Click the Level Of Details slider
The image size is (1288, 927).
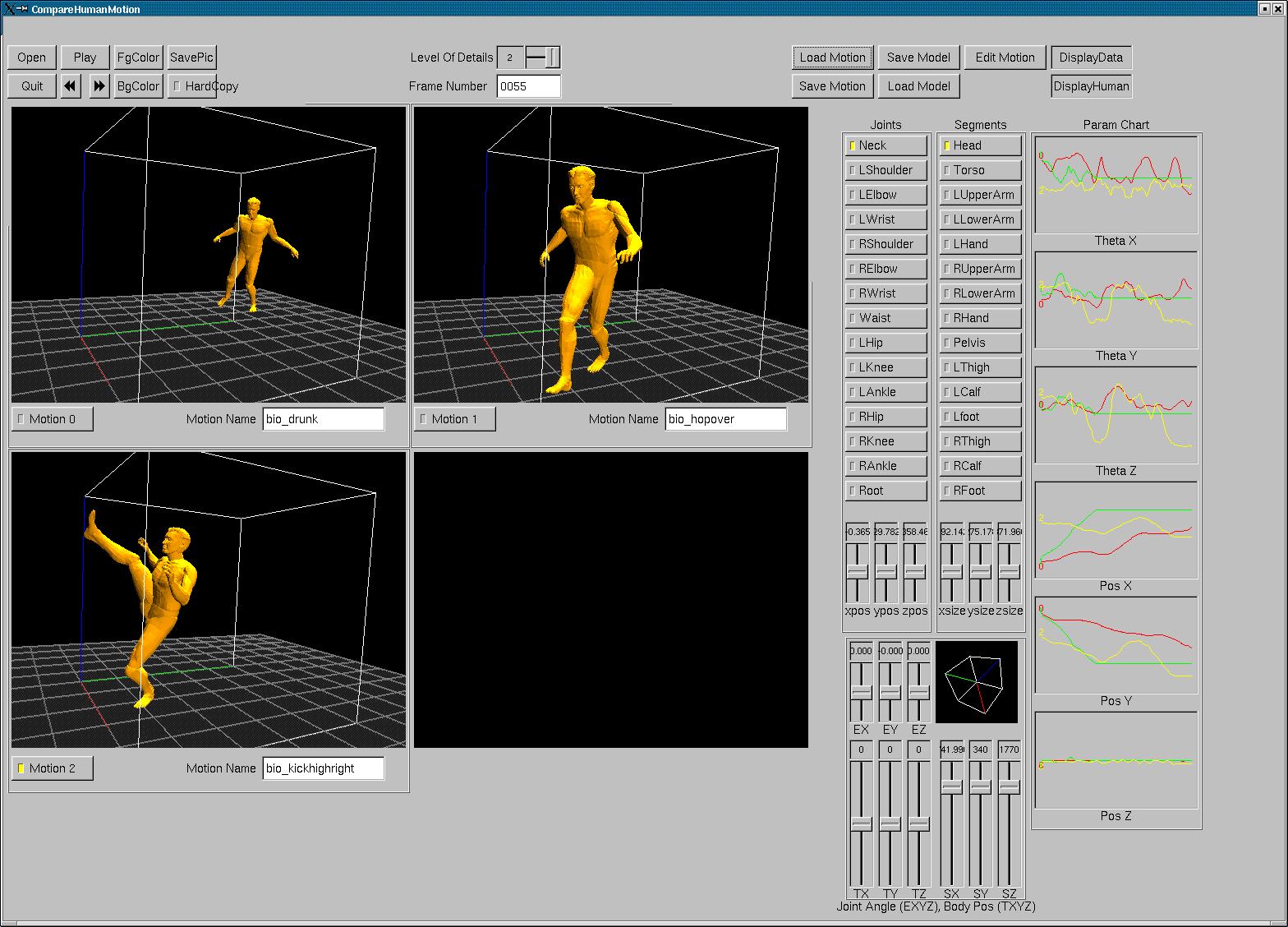(543, 58)
